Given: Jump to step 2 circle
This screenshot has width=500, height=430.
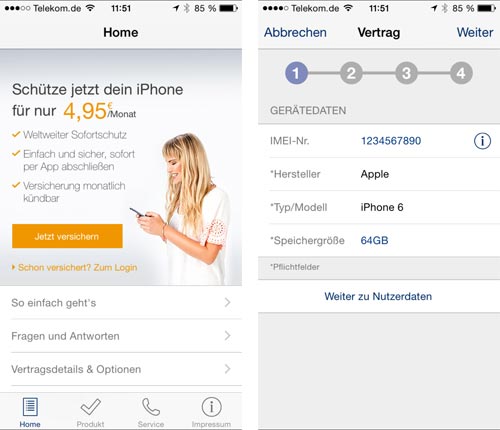Looking at the screenshot, I should click(x=351, y=73).
